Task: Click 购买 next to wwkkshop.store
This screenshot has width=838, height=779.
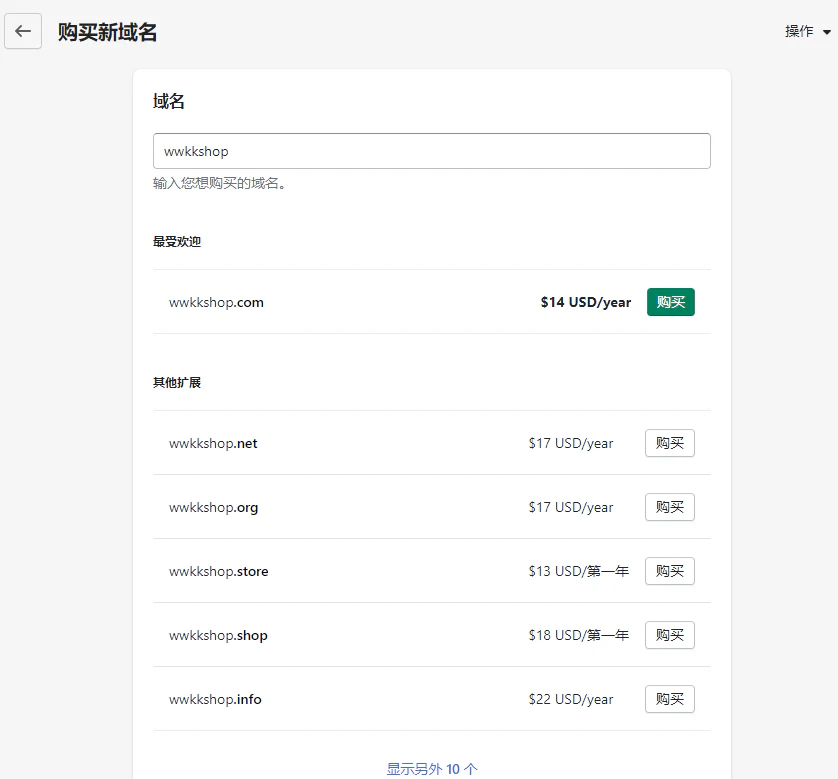Action: coord(669,571)
